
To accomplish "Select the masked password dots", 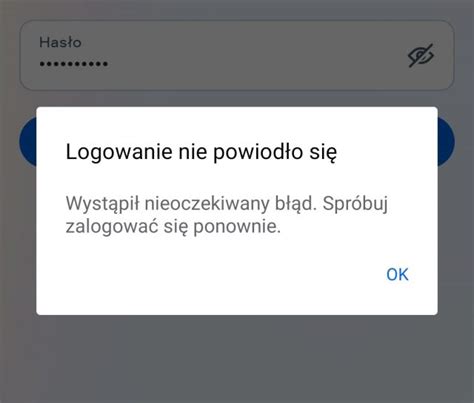I will tap(73, 64).
